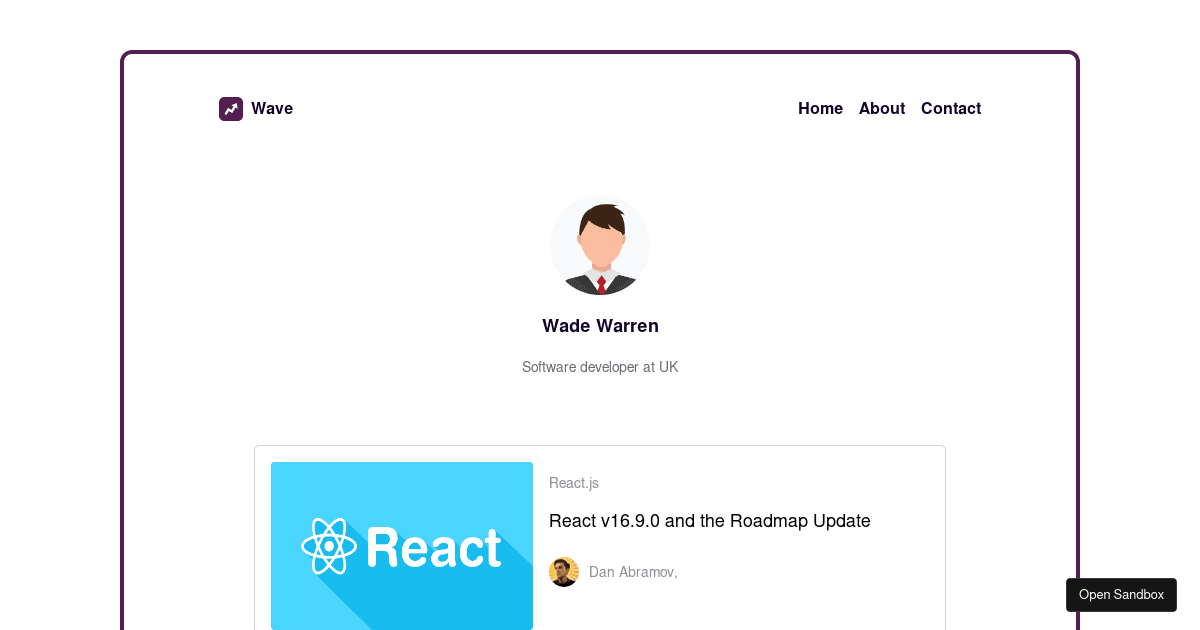Click Dan Abramov's small author avatar
The image size is (1200, 630).
pyautogui.click(x=564, y=572)
